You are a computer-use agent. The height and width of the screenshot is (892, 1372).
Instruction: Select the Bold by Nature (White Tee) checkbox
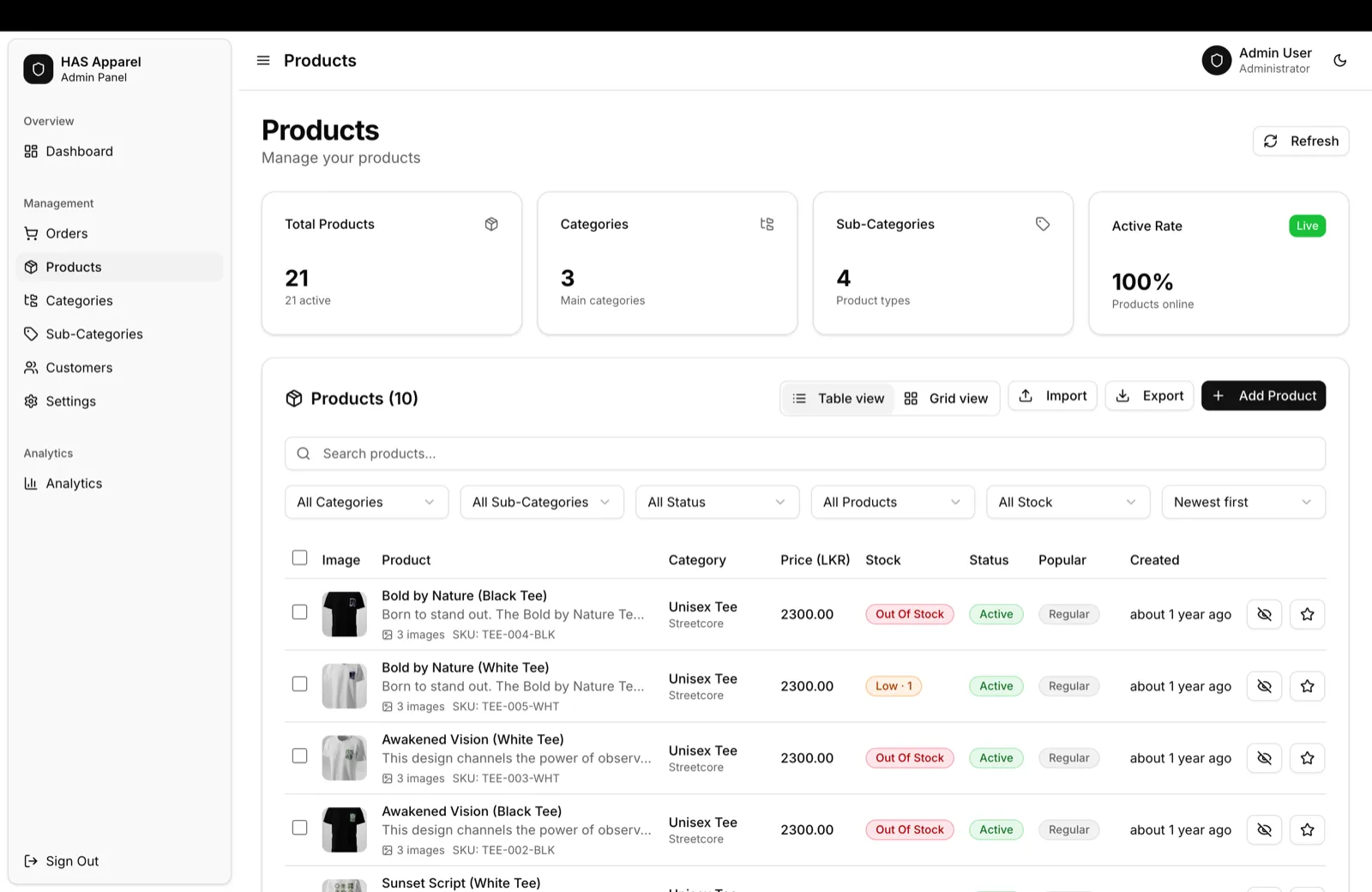pos(299,684)
